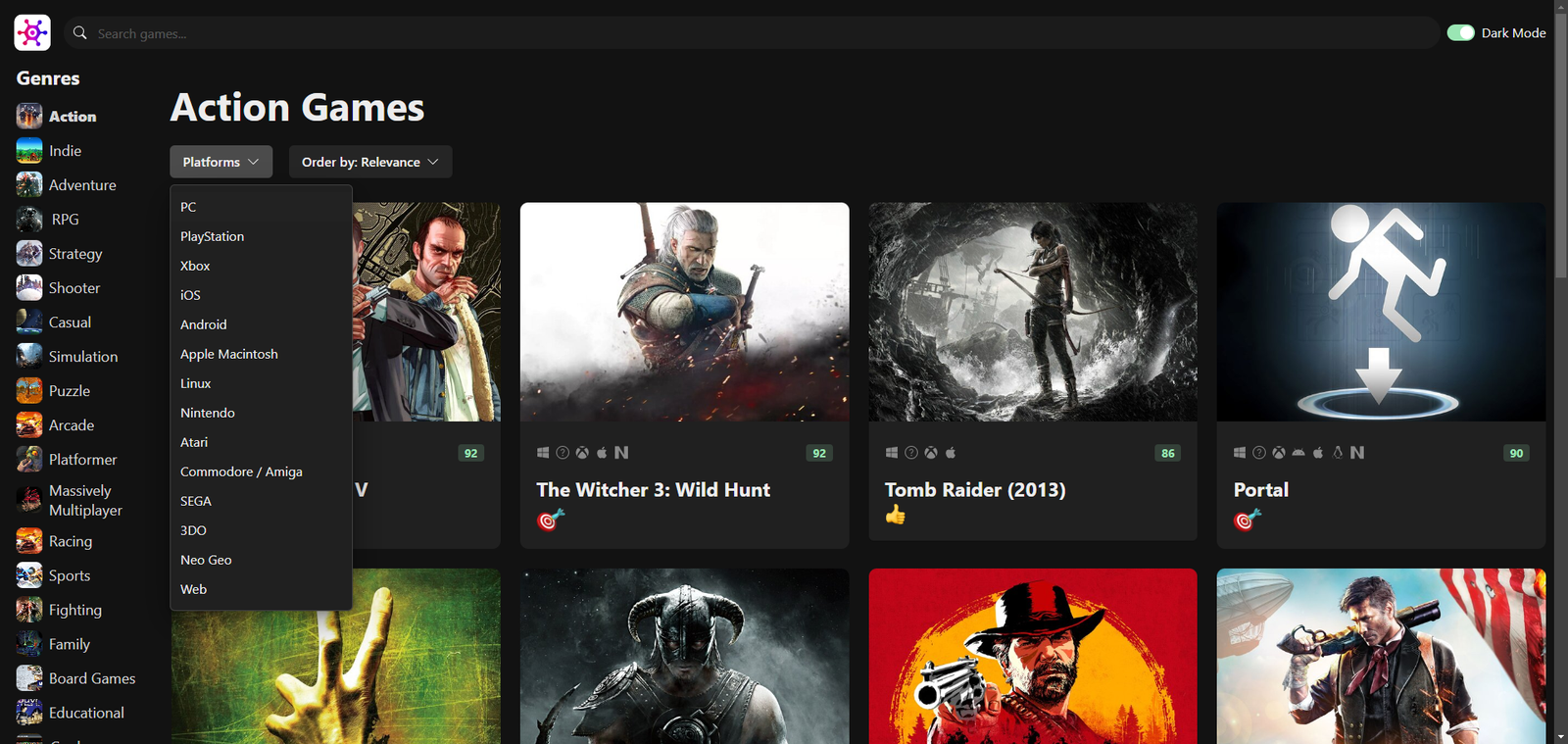Click the Puzzle genre icon

click(x=29, y=391)
